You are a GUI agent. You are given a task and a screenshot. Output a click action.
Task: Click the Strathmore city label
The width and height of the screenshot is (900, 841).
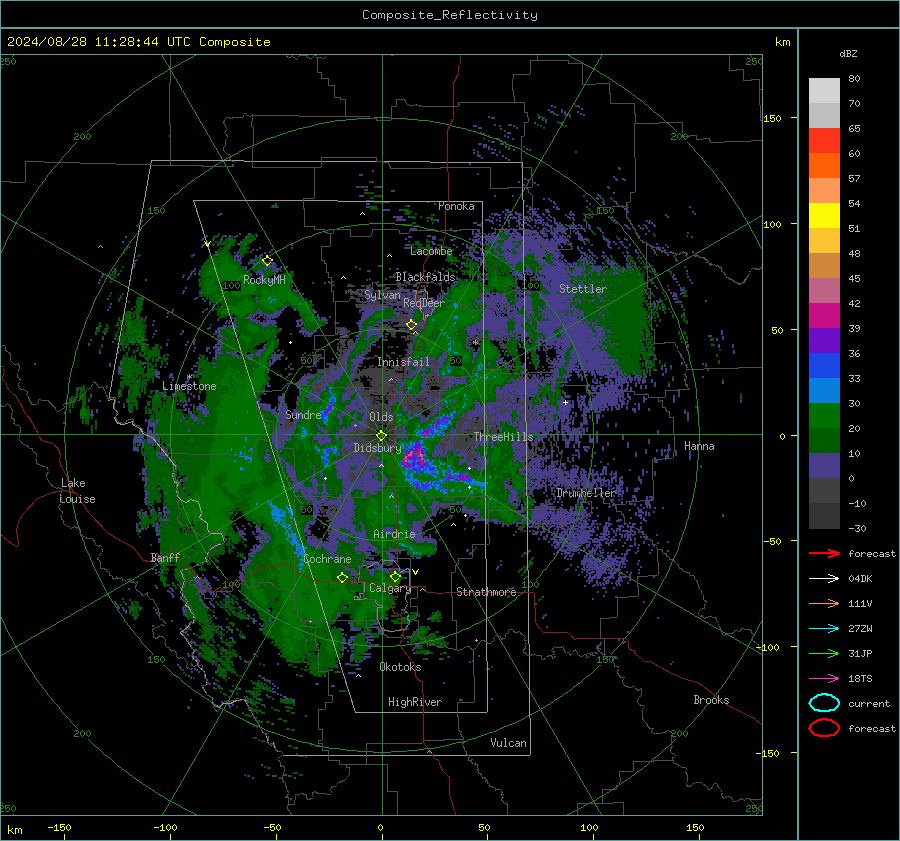(x=486, y=592)
